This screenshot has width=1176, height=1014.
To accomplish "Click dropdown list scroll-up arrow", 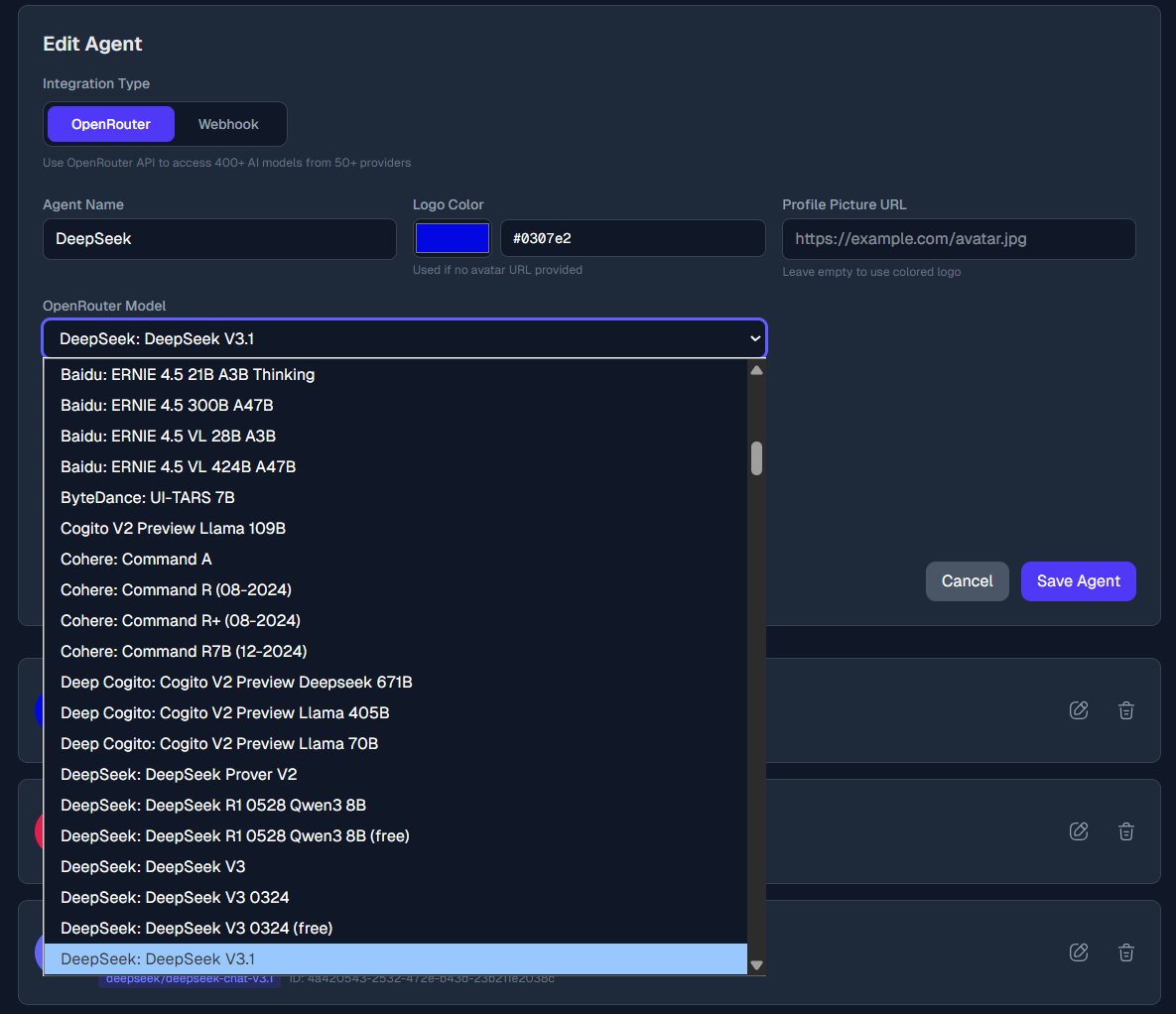I will tap(757, 370).
